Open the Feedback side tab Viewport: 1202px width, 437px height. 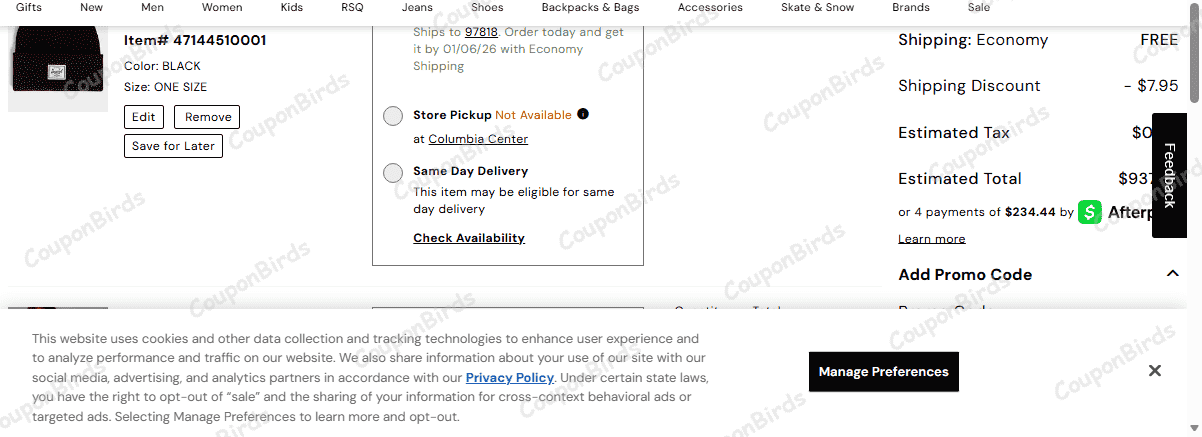1169,175
